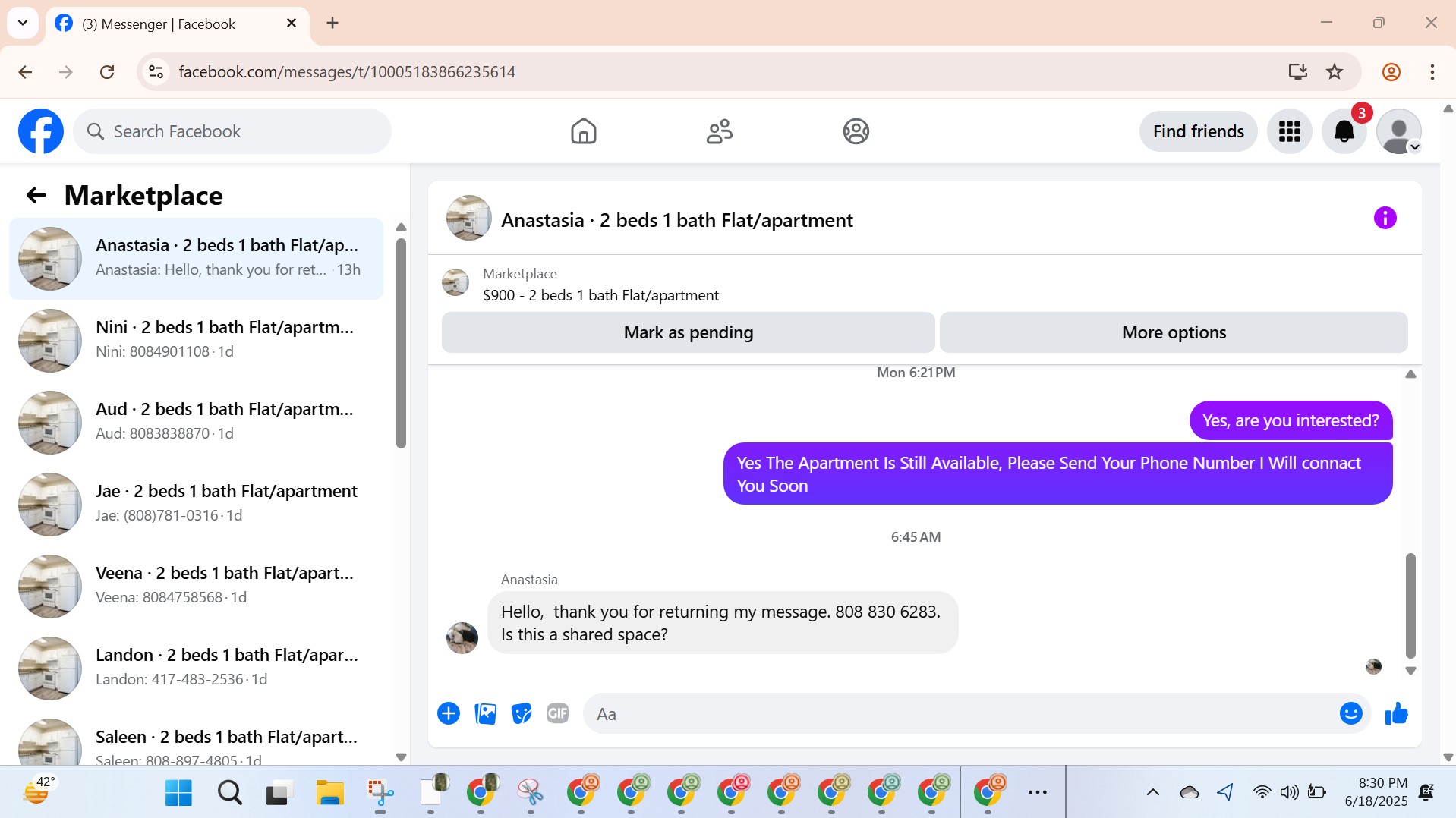This screenshot has height=818, width=1456.
Task: Open Veena conversation in the list
Action: 196,587
